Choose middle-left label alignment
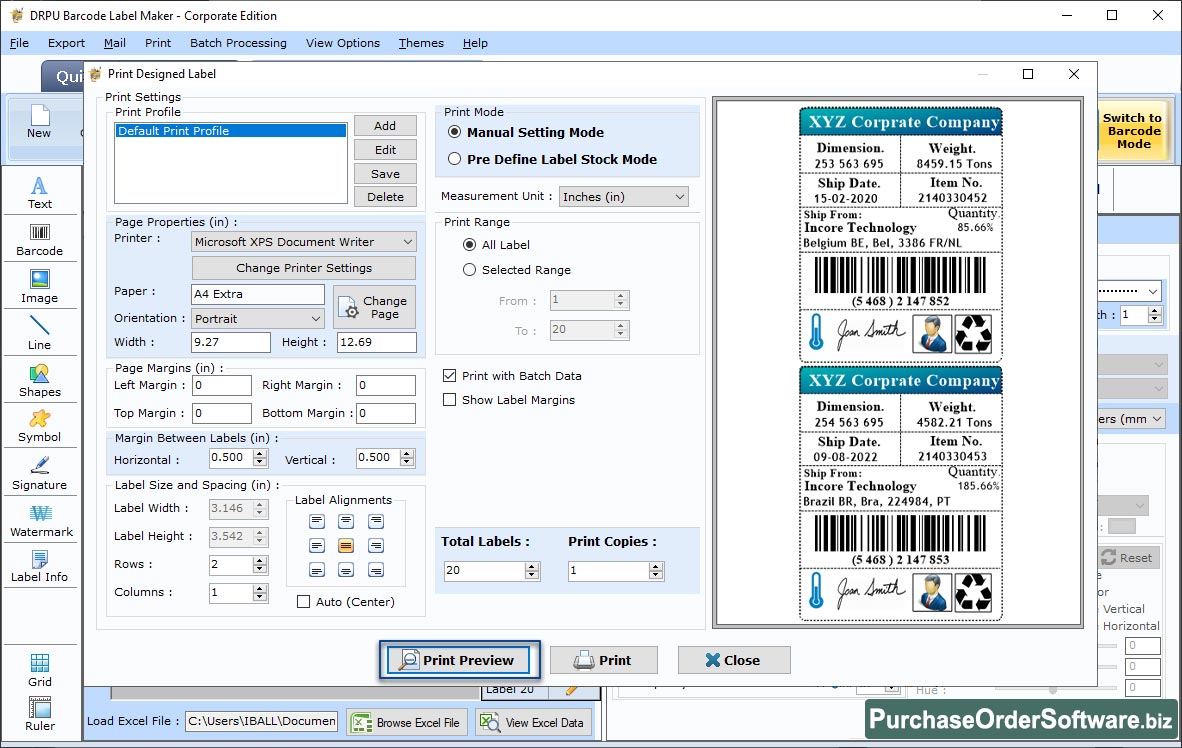Image resolution: width=1182 pixels, height=748 pixels. coord(317,545)
